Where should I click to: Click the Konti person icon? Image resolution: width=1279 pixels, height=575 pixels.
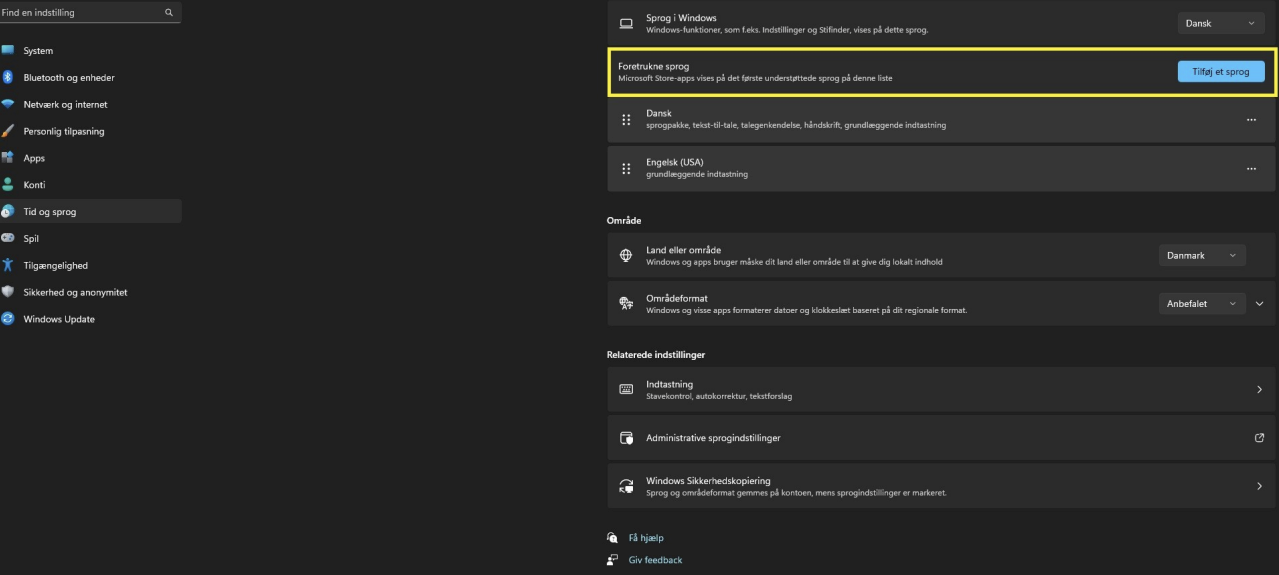tap(7, 185)
